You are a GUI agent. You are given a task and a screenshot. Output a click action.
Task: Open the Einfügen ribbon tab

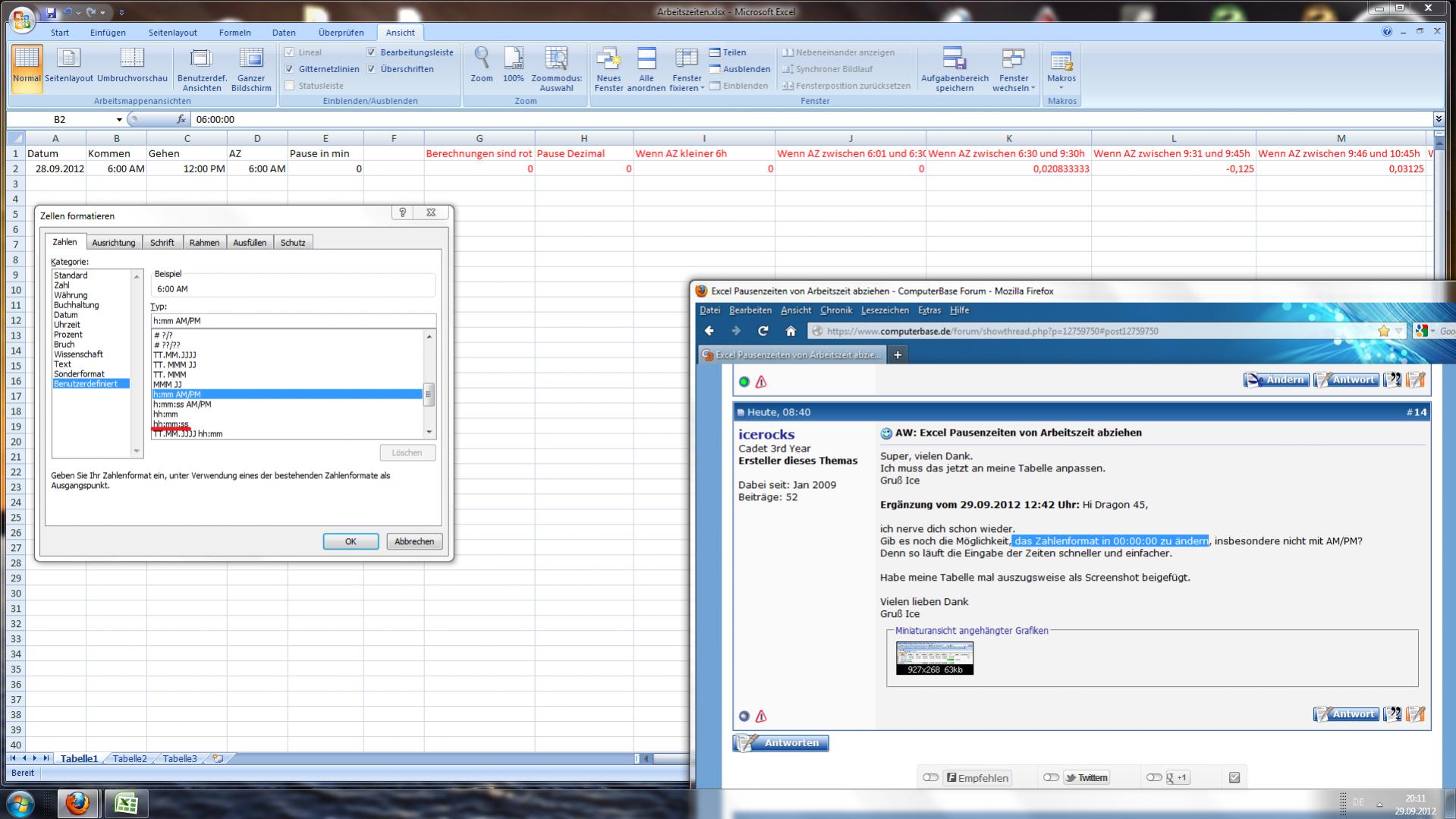pos(108,33)
